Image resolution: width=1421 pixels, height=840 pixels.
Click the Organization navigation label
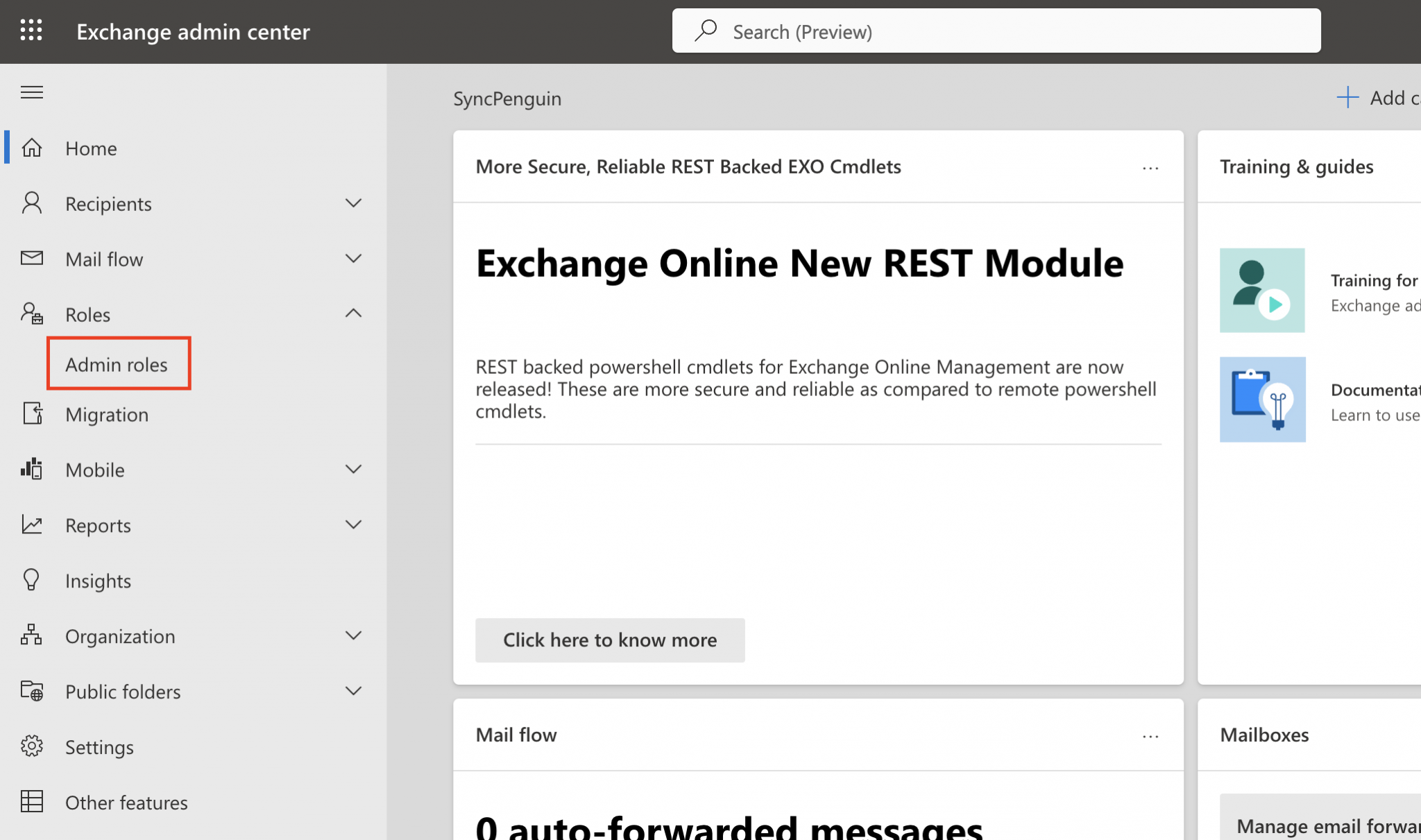pyautogui.click(x=120, y=636)
